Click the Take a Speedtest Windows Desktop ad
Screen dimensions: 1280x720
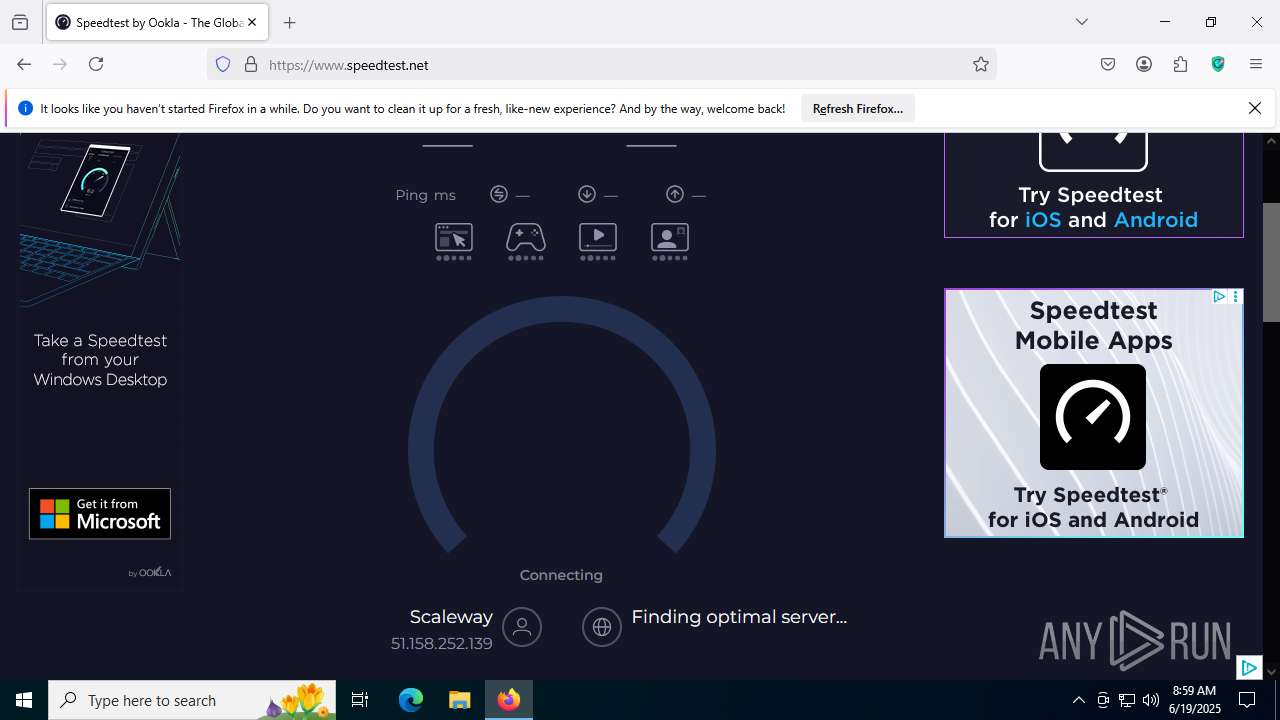[100, 360]
